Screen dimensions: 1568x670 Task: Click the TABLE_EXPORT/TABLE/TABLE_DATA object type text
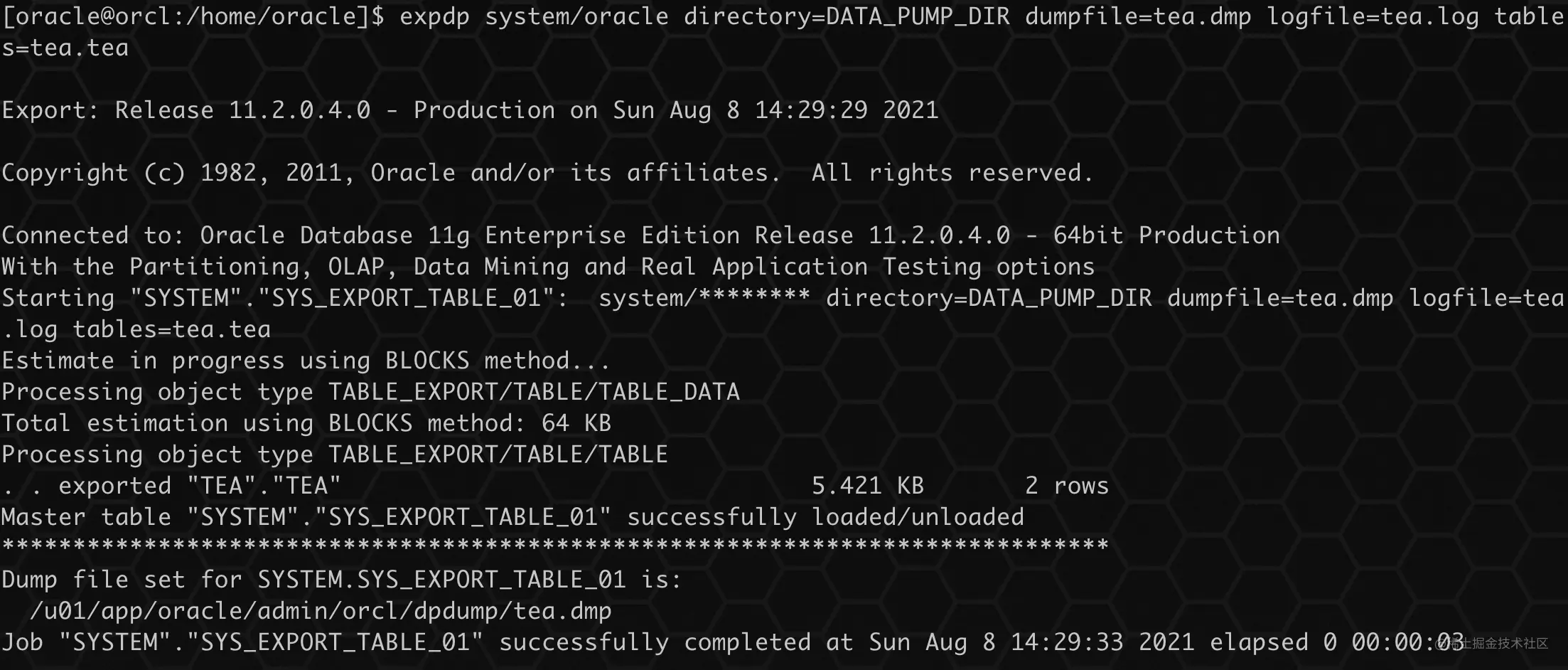click(x=534, y=392)
